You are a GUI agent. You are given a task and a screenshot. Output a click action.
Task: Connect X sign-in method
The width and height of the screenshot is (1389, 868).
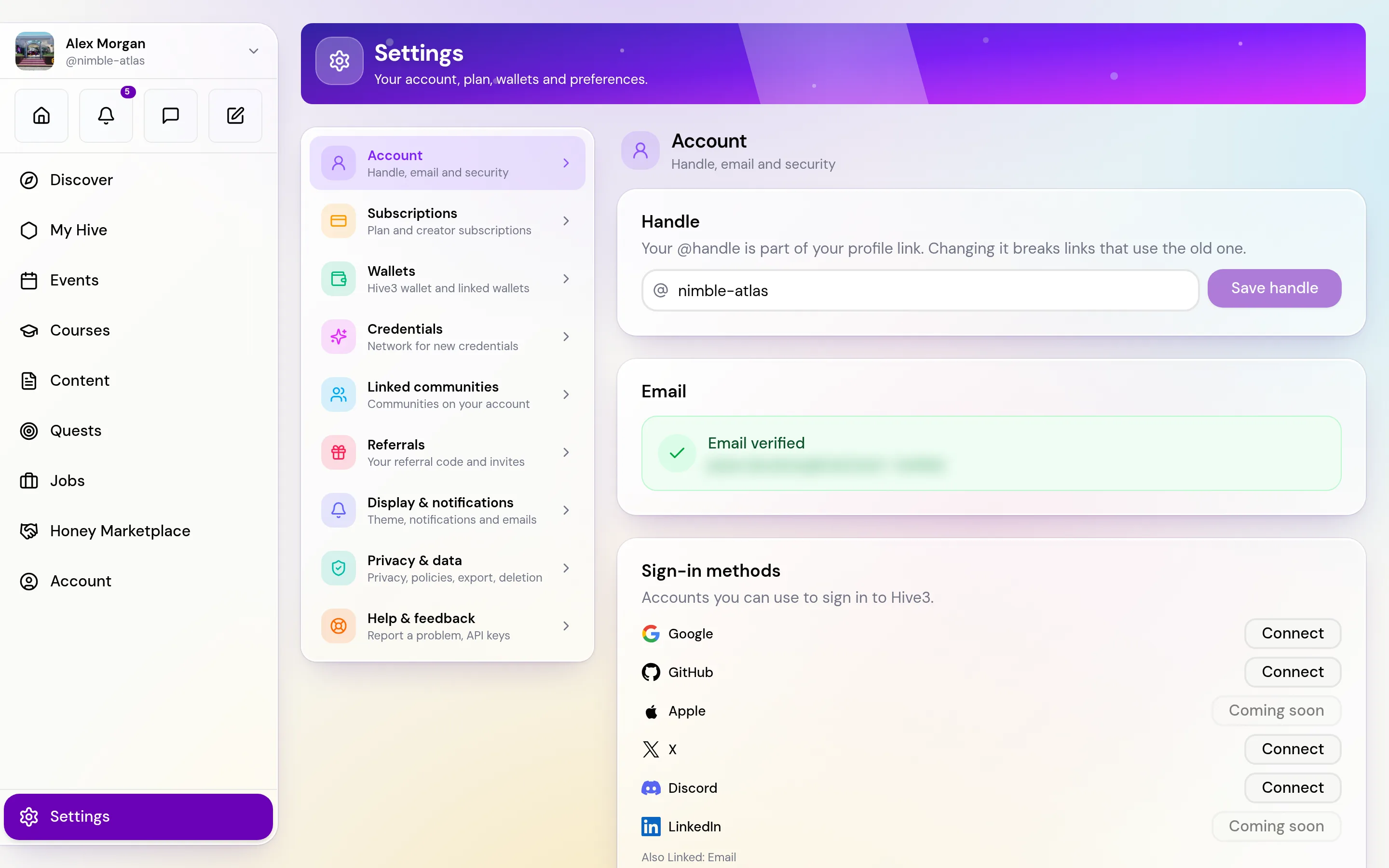(x=1293, y=749)
